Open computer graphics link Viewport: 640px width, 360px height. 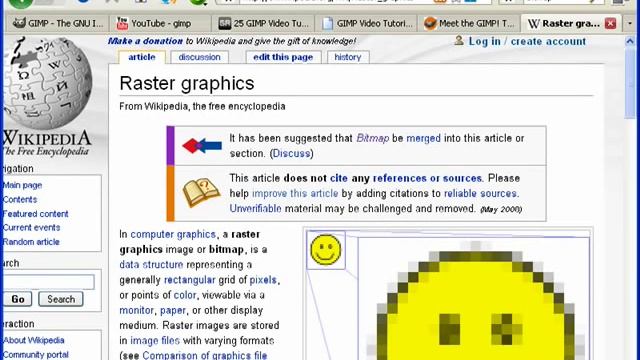[173, 234]
